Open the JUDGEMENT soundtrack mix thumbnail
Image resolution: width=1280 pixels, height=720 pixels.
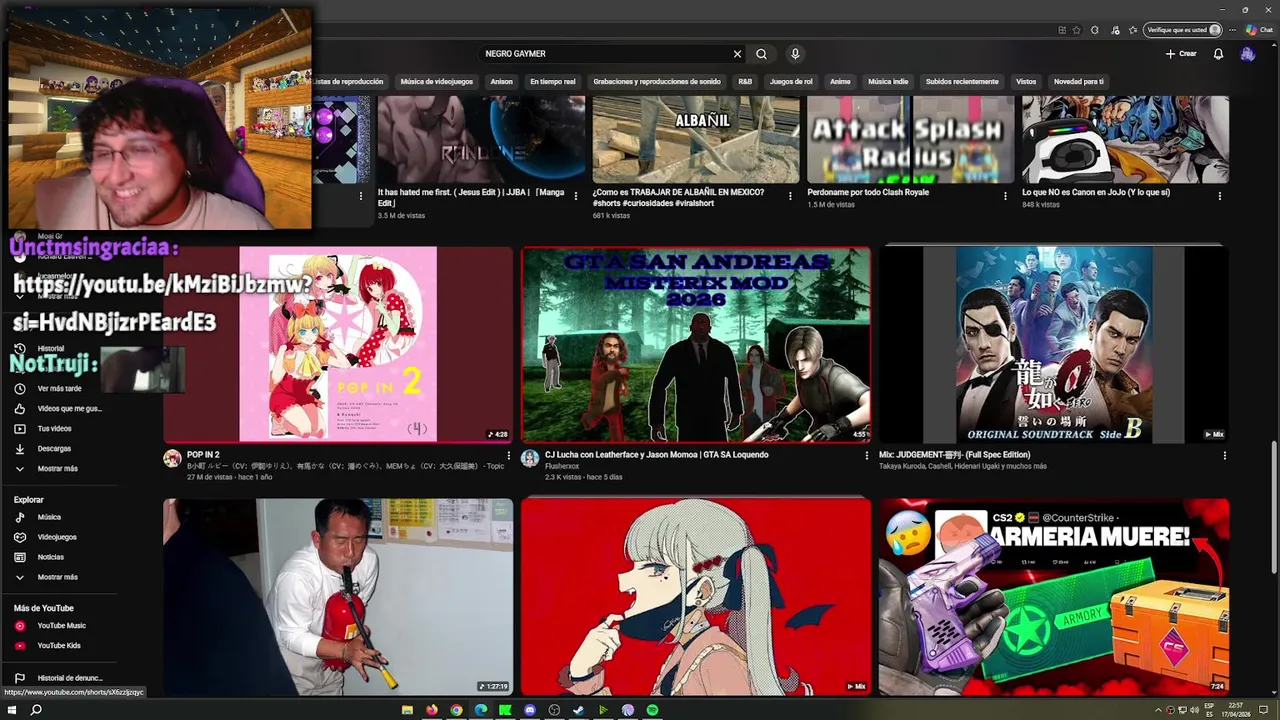click(1054, 344)
